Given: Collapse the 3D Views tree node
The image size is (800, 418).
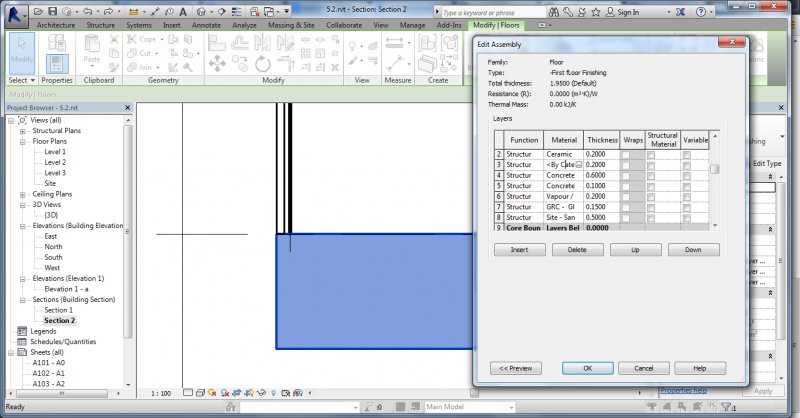Looking at the screenshot, I should 22,205.
